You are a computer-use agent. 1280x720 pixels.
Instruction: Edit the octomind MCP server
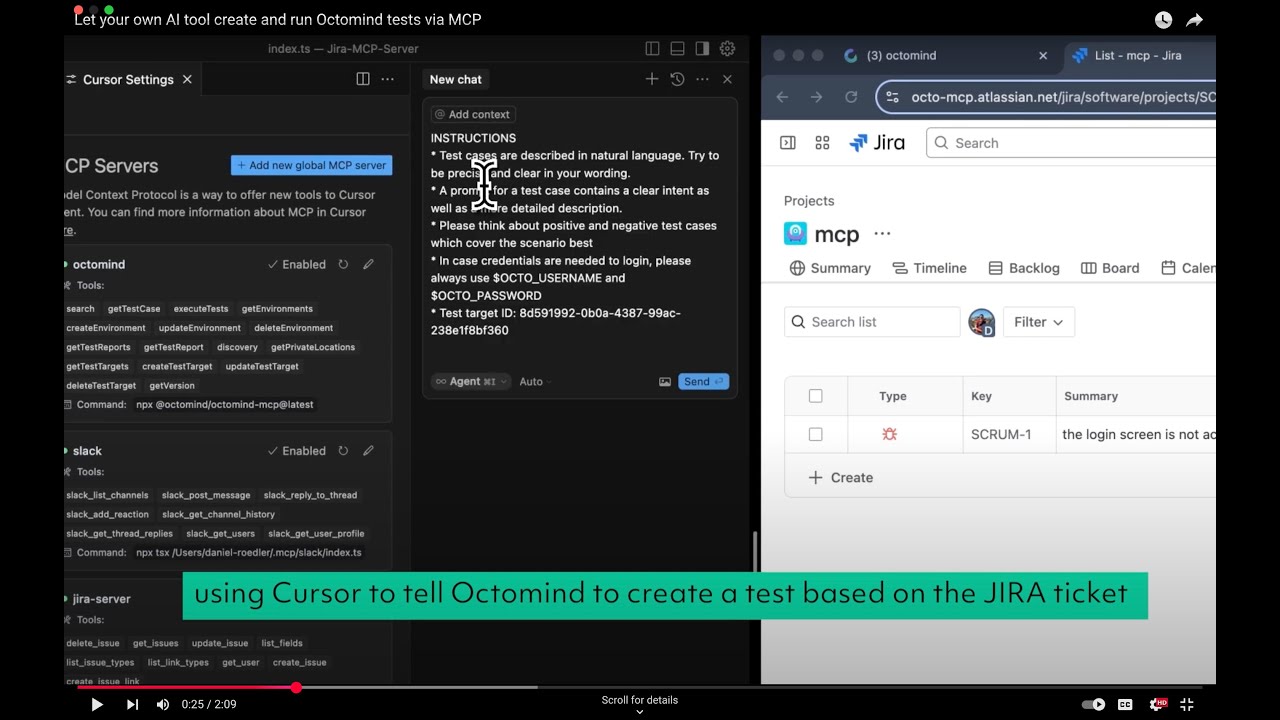(368, 265)
